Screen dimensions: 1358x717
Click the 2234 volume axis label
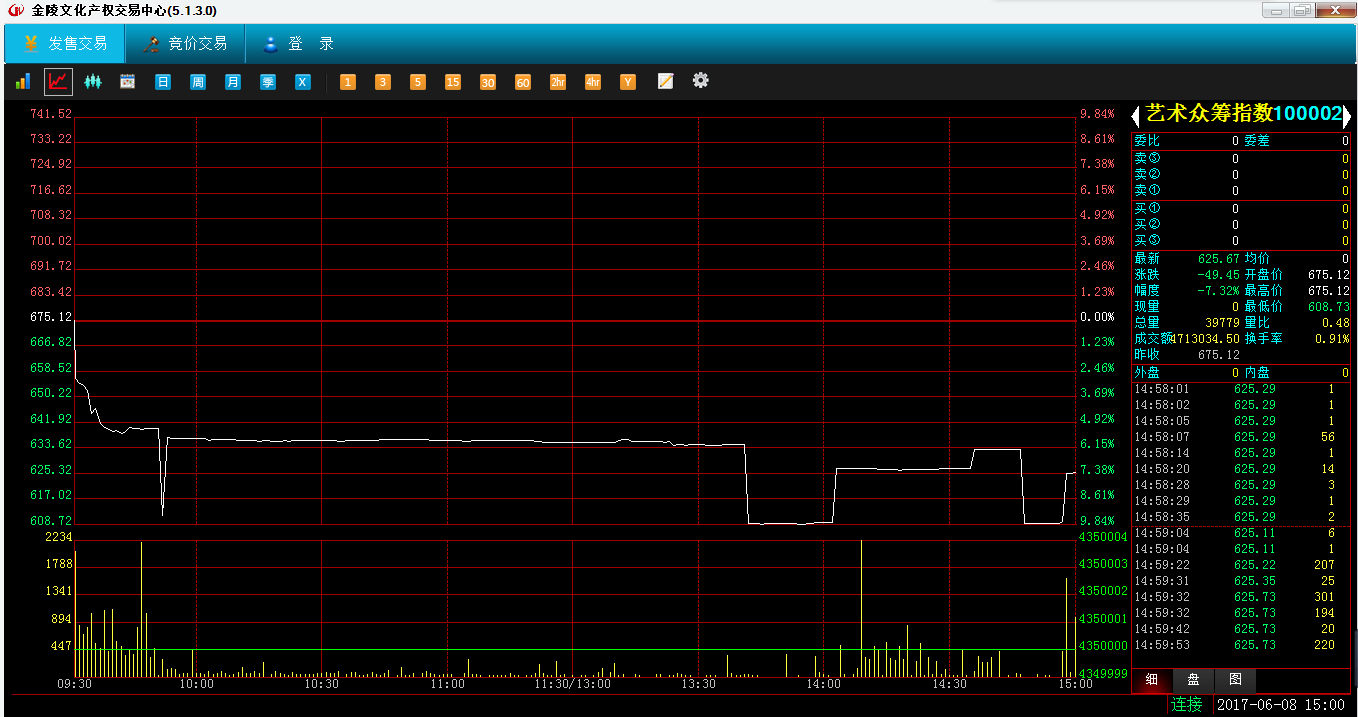[x=60, y=537]
